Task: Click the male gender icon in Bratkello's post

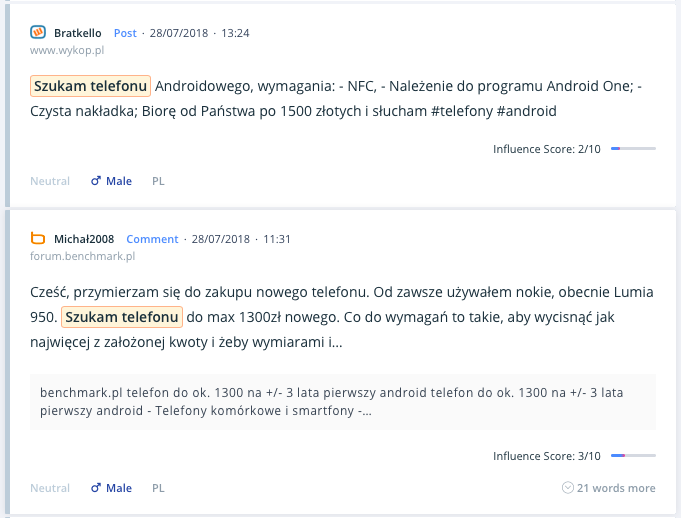Action: pyautogui.click(x=96, y=182)
